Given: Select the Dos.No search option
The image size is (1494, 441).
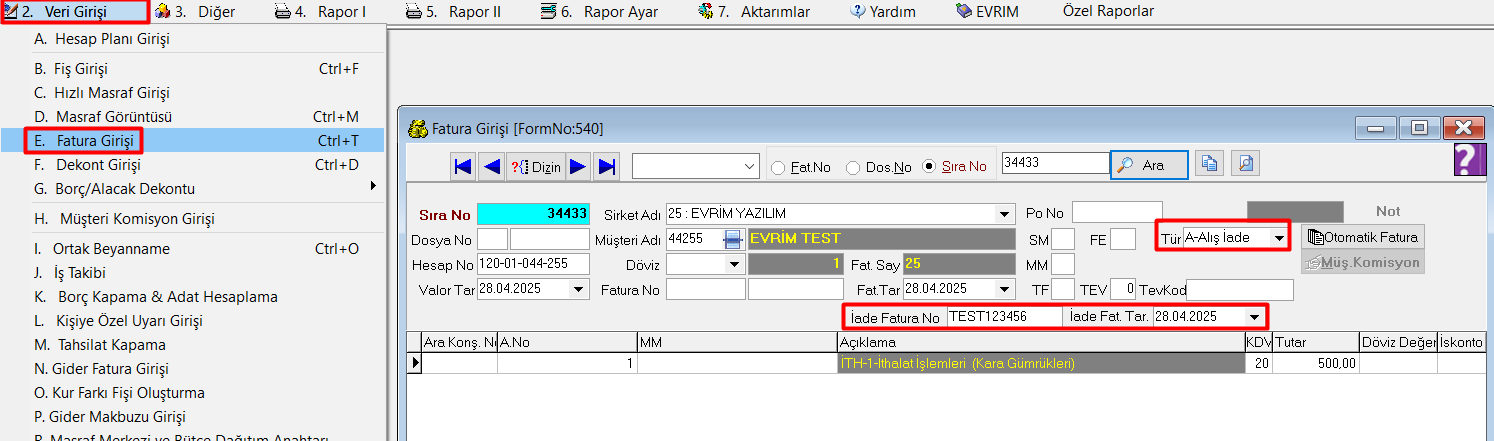Looking at the screenshot, I should 853,168.
